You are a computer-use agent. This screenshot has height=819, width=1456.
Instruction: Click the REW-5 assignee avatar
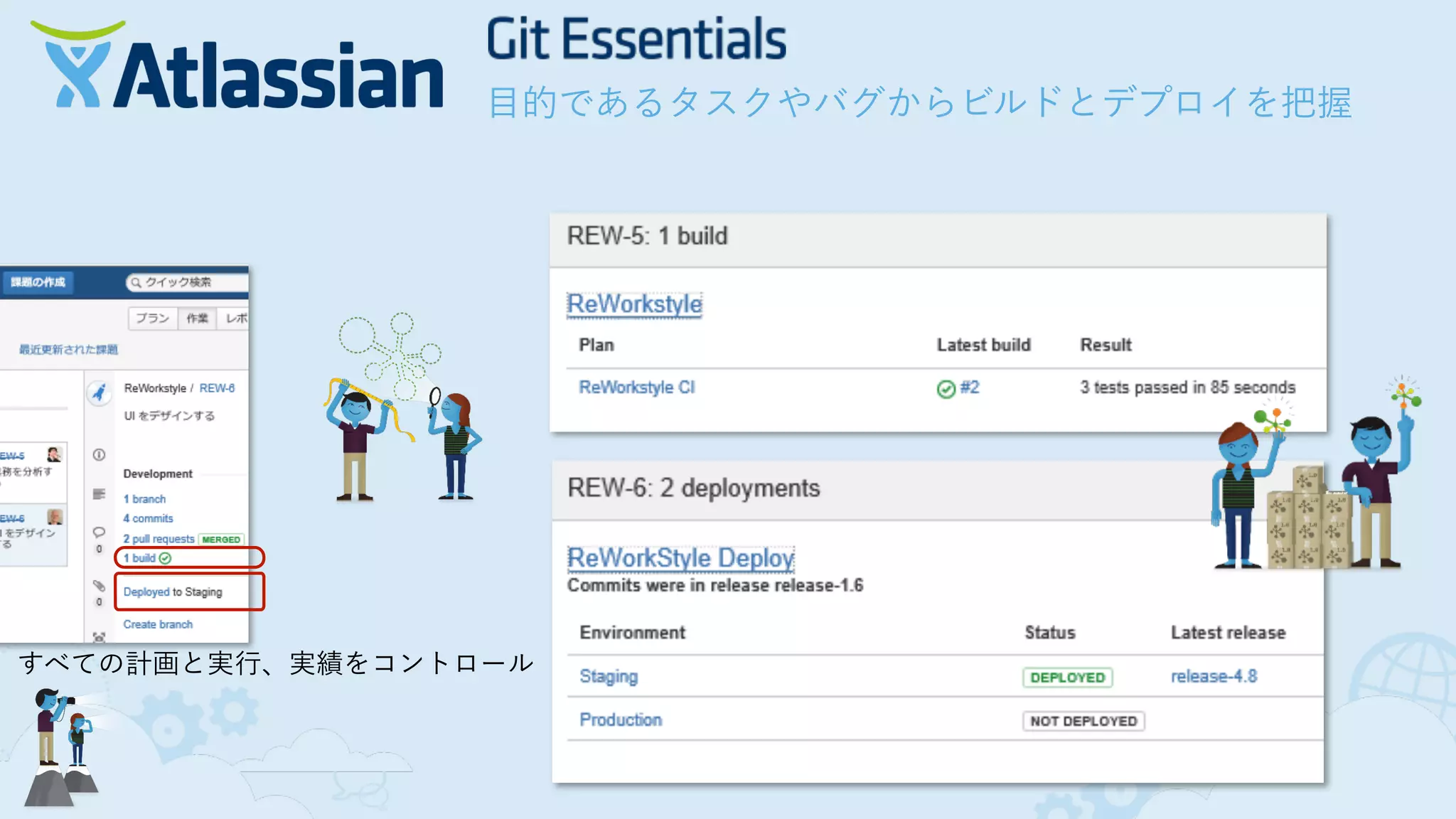pos(54,454)
